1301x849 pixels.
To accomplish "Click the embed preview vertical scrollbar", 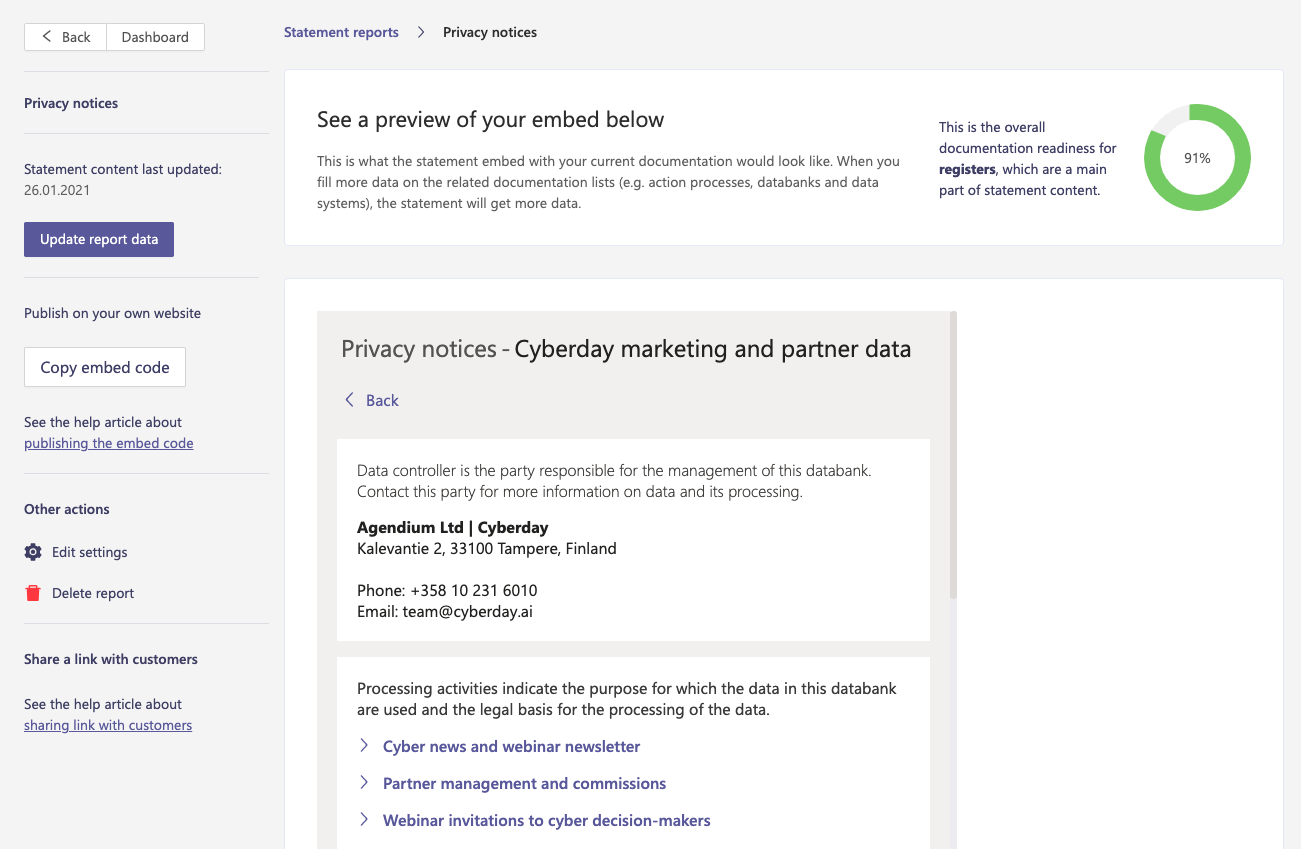I will coord(953,455).
